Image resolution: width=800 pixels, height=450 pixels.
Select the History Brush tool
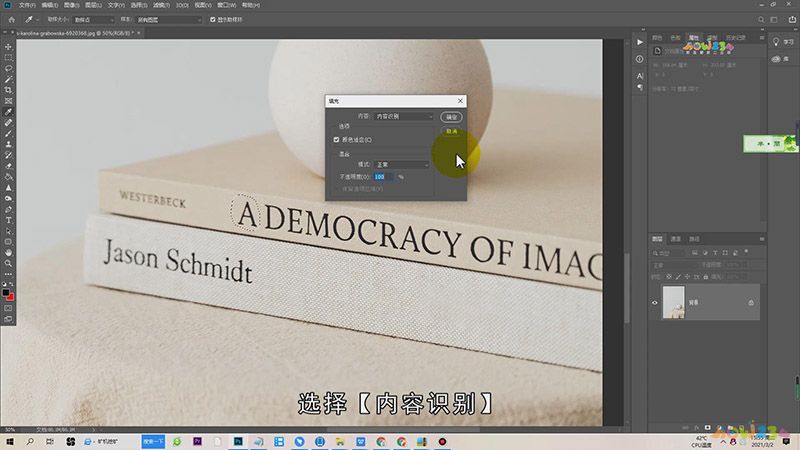click(8, 155)
